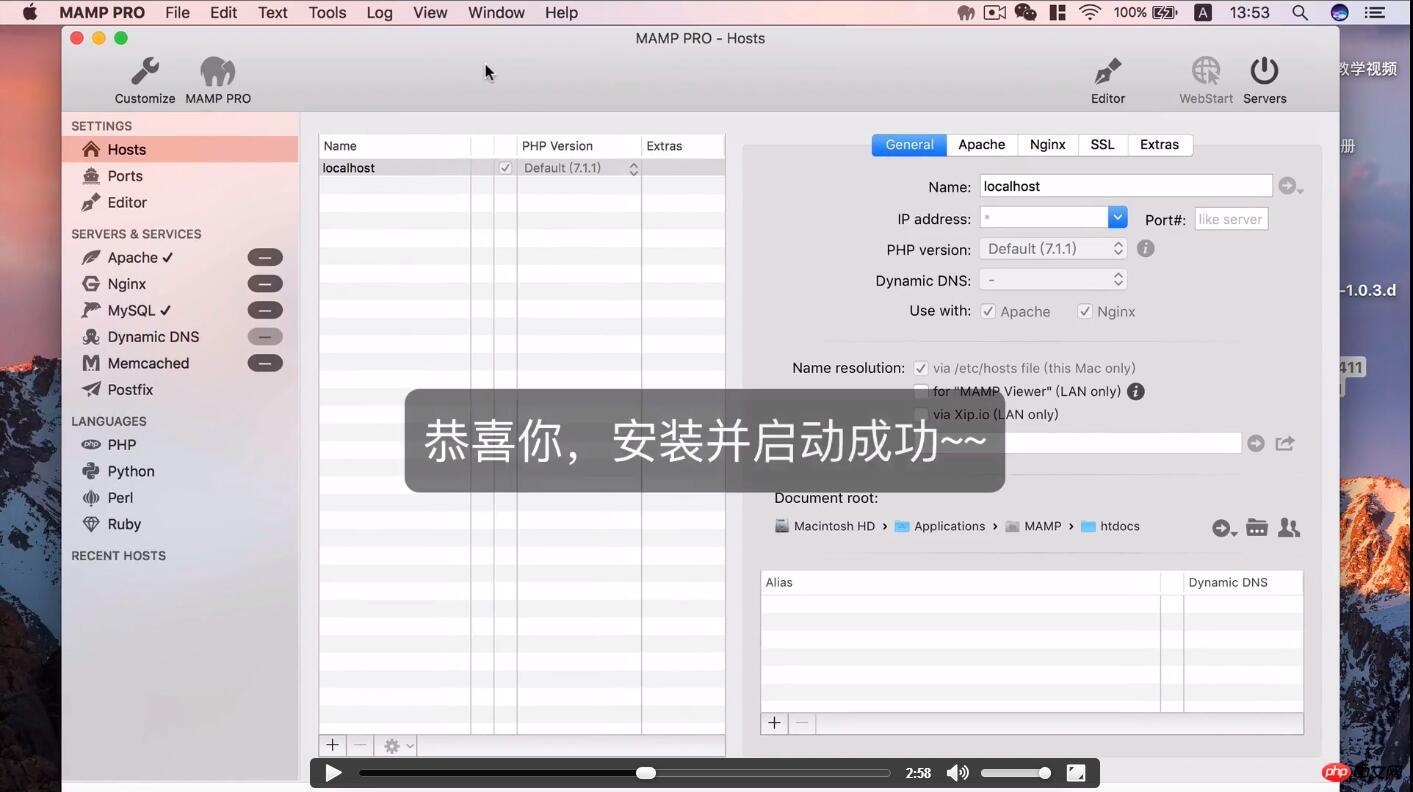1413x792 pixels.
Task: Toggle Use with Apache checkbox
Action: [988, 311]
